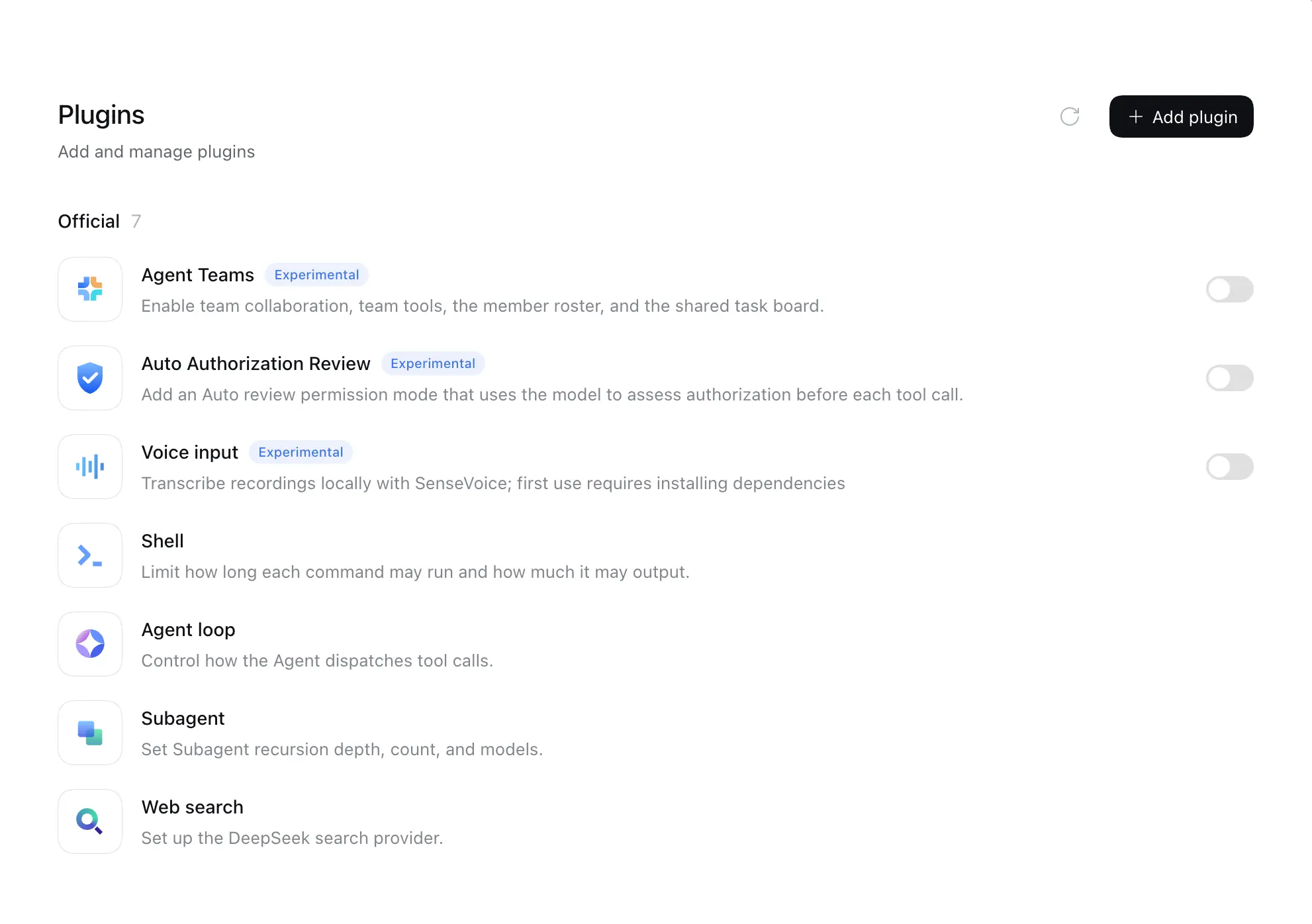The width and height of the screenshot is (1312, 924).
Task: Click the Voice input waveform icon
Action: coord(90,467)
